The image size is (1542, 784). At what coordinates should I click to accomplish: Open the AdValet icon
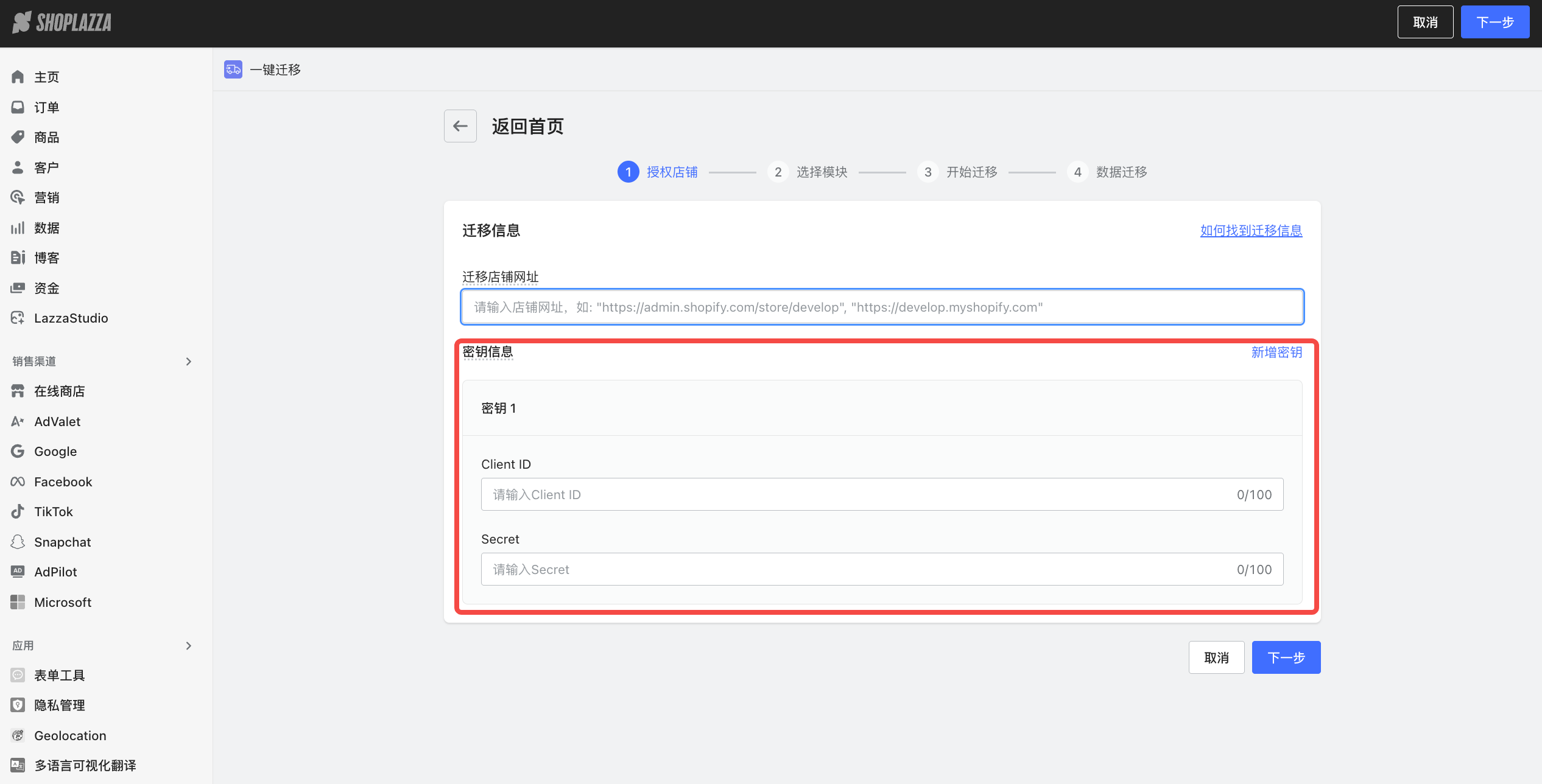coord(18,421)
